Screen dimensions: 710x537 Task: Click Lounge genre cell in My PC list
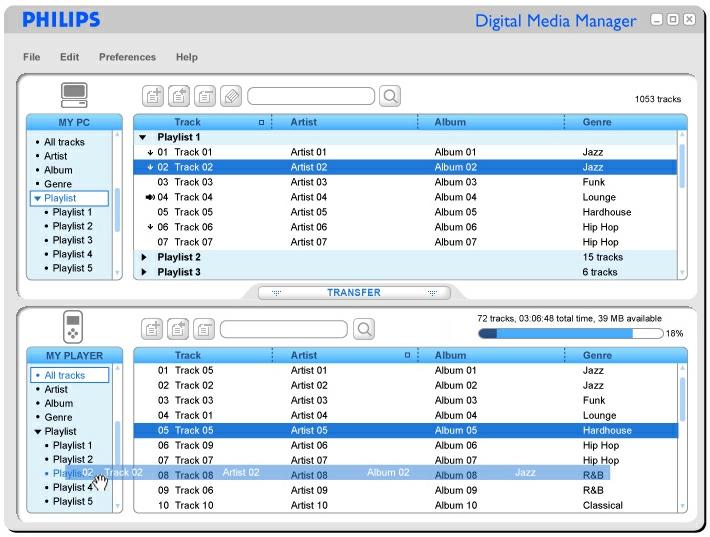(x=599, y=197)
